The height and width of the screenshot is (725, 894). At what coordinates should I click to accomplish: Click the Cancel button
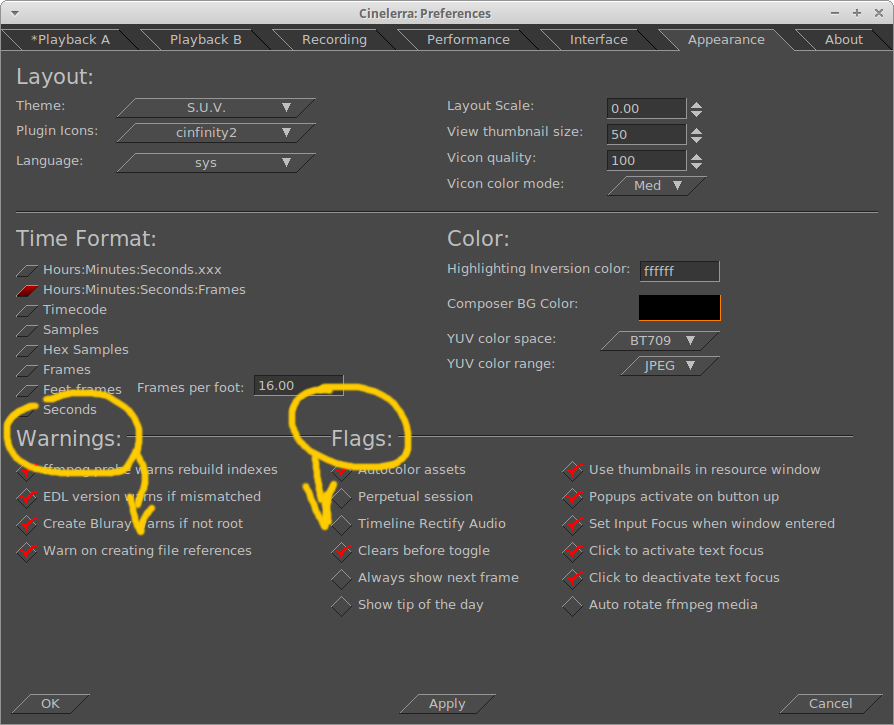pos(830,704)
